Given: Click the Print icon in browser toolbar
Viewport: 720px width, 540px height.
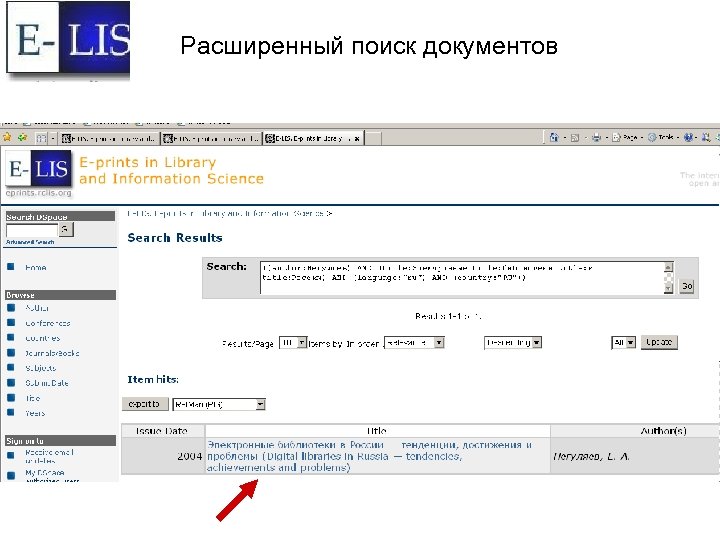Looking at the screenshot, I should [x=596, y=137].
